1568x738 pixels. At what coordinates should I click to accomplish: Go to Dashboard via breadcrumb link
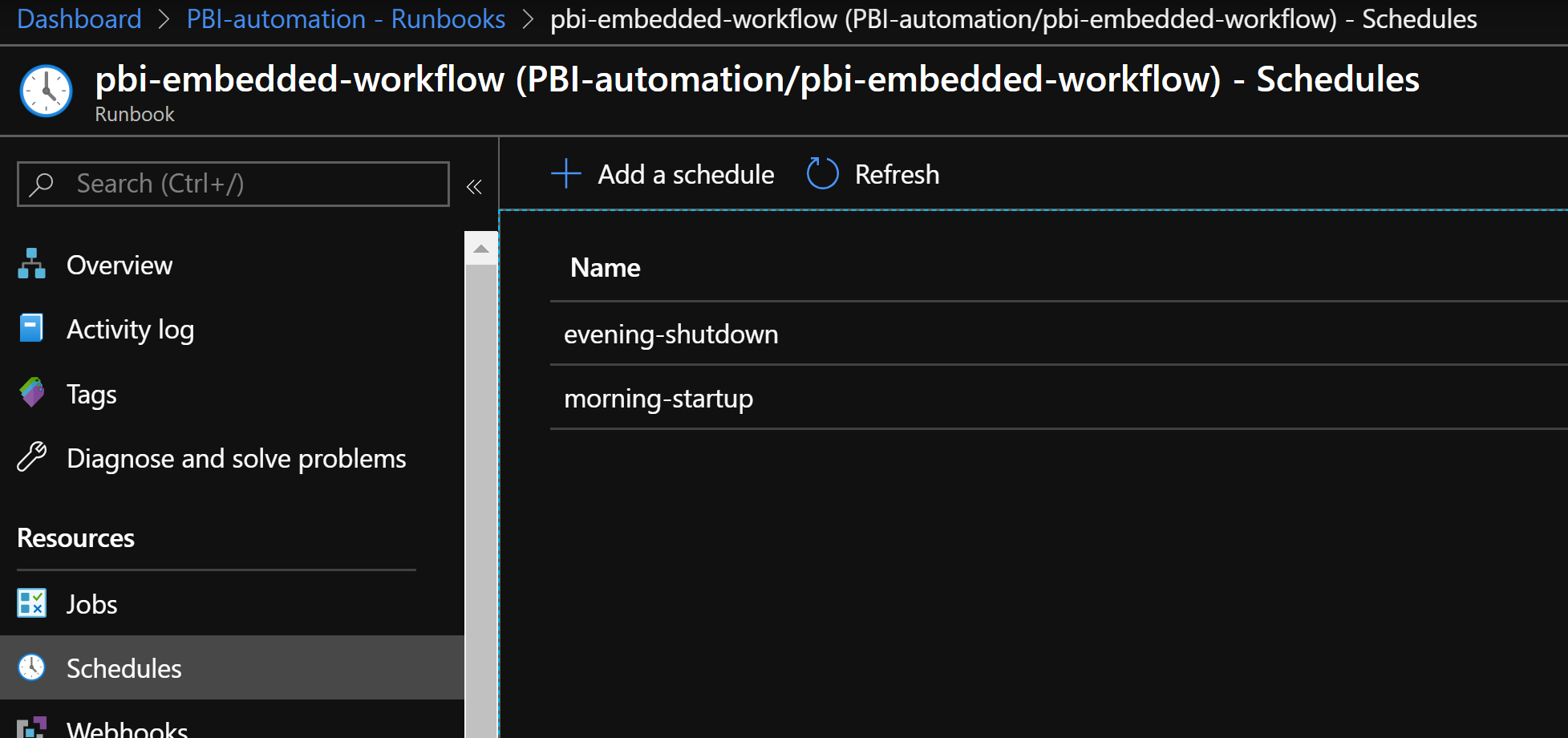tap(79, 18)
